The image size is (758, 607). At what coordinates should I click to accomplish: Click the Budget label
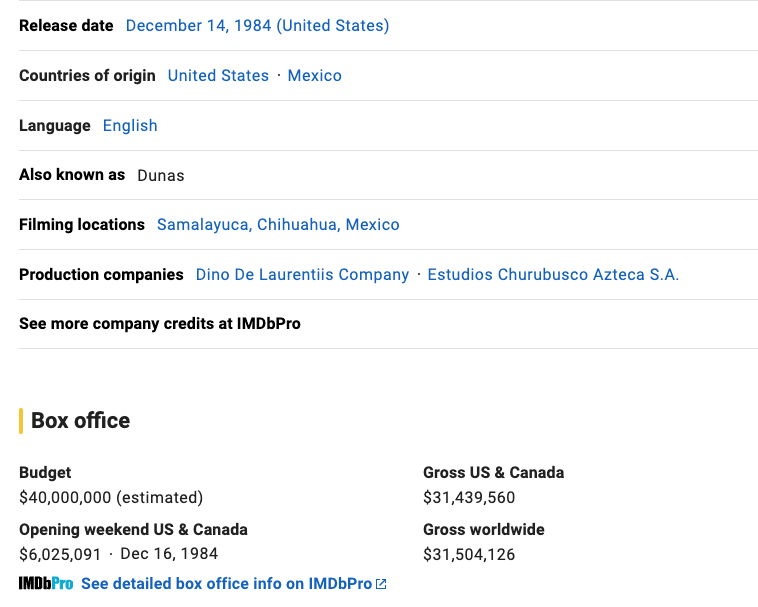coord(45,473)
